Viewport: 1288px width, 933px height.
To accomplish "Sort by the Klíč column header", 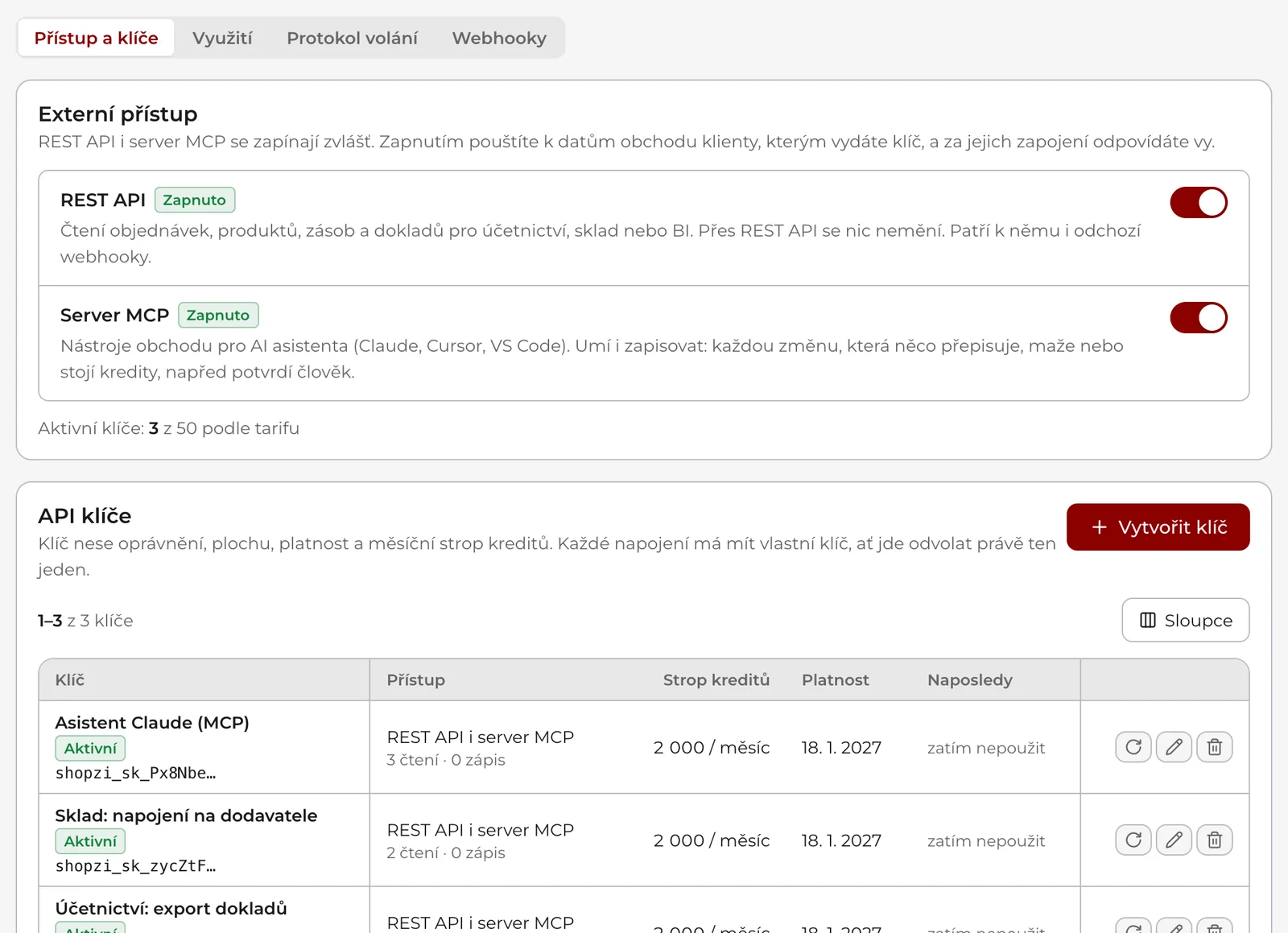I will tap(70, 680).
